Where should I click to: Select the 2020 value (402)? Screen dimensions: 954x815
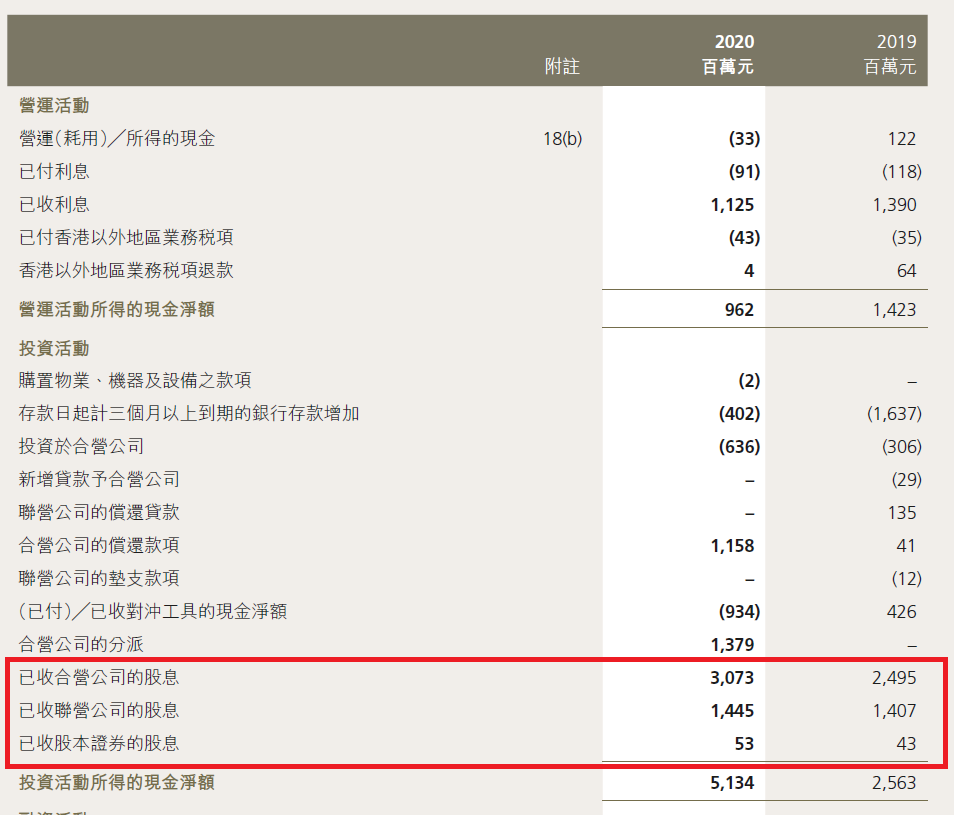coord(739,414)
